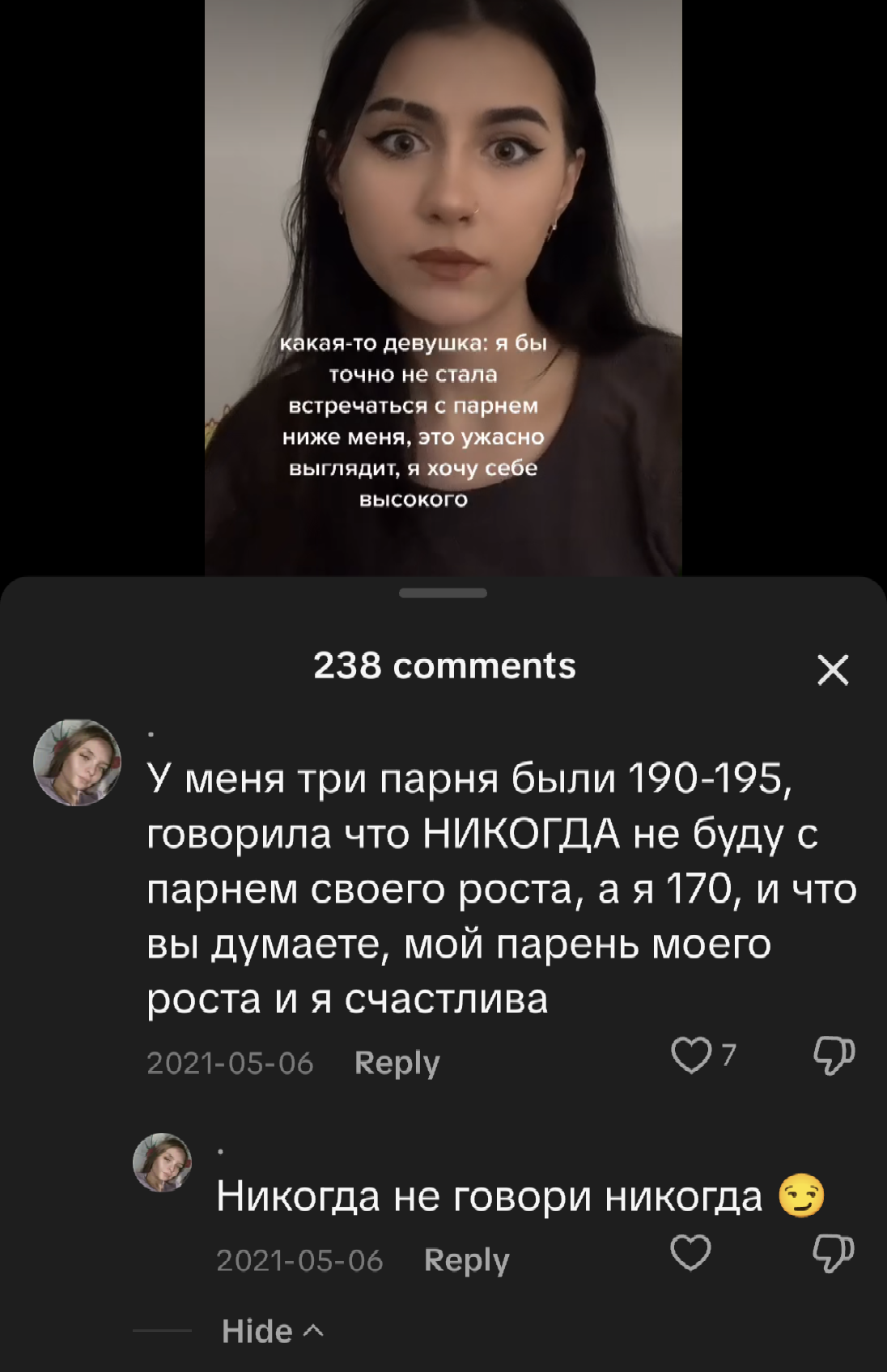Click the Hide chevron arrow
Viewport: 887px width, 1372px height.
click(314, 1331)
